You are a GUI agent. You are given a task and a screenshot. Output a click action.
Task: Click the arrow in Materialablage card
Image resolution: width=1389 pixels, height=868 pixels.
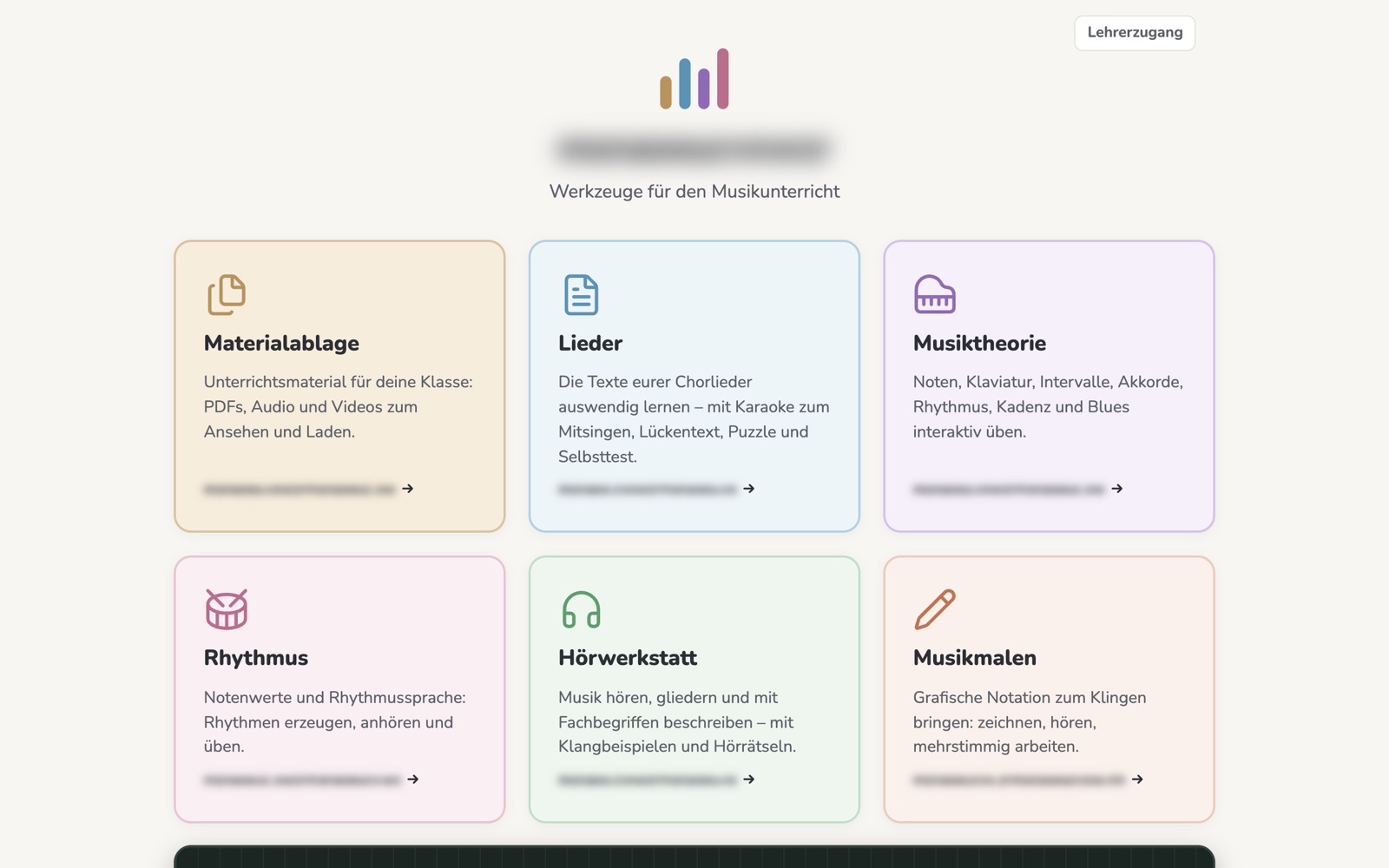tap(408, 489)
